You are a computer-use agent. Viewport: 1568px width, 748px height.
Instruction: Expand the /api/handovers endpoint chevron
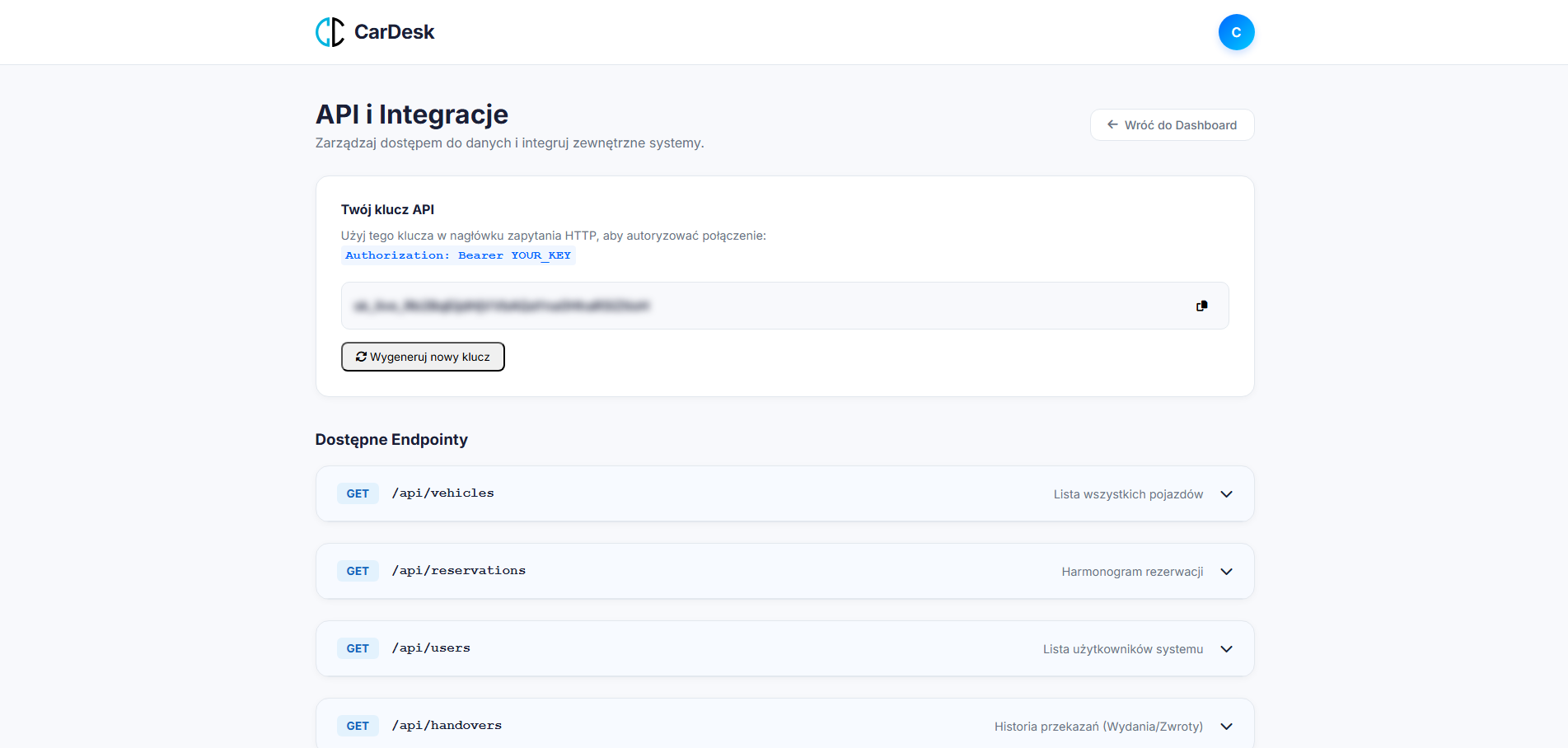pyautogui.click(x=1226, y=727)
